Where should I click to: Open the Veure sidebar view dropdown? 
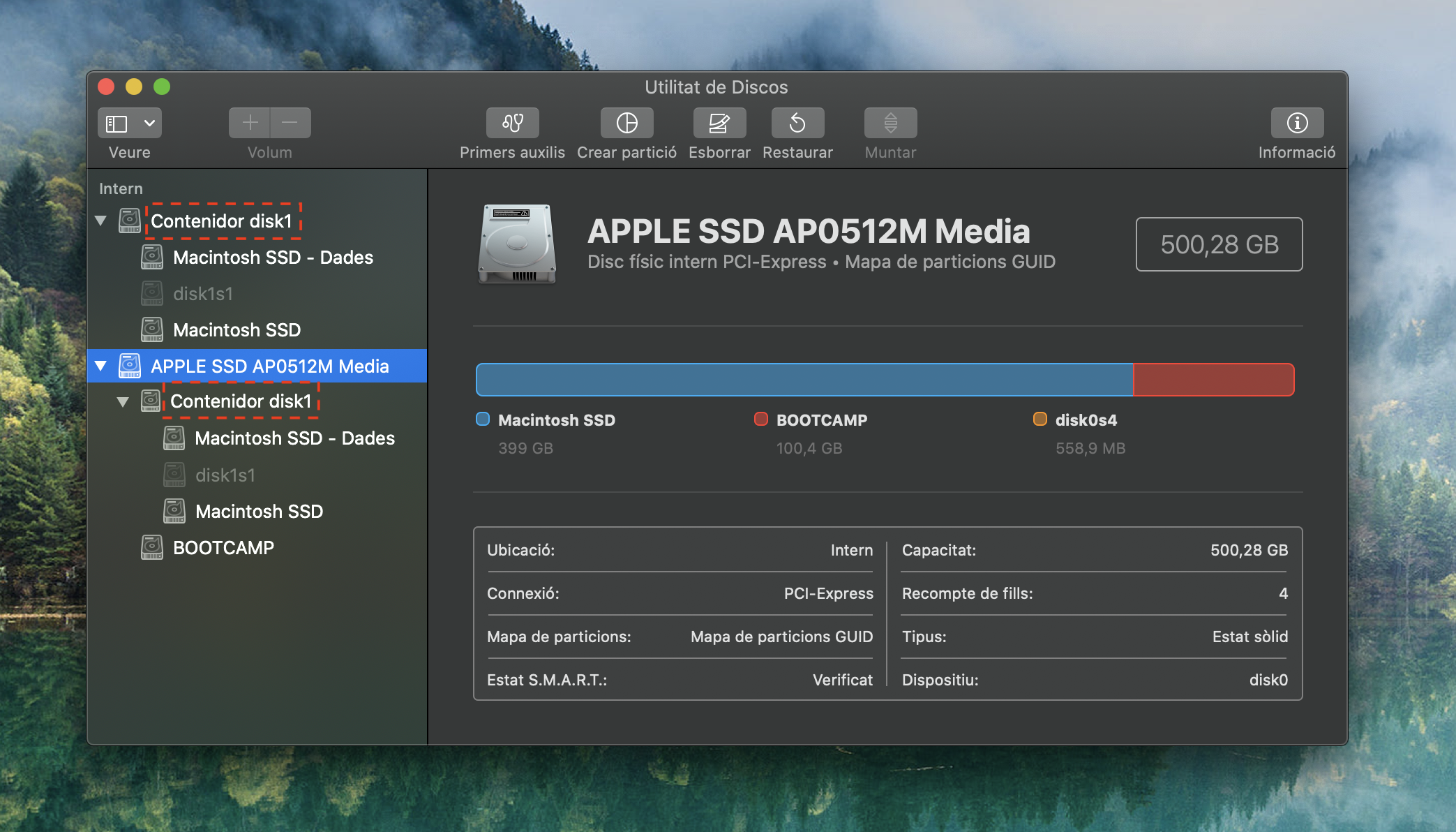pyautogui.click(x=130, y=124)
